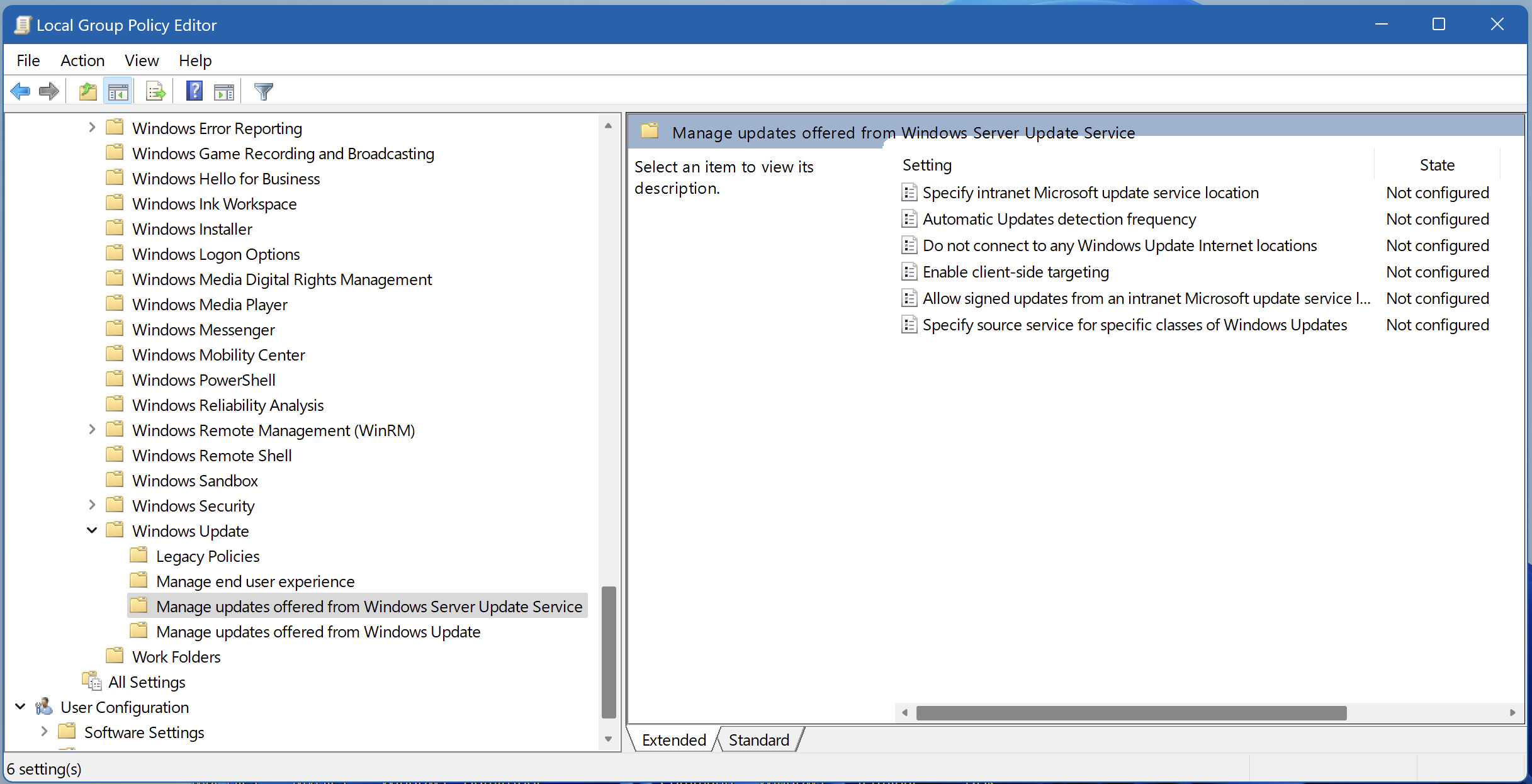Select Windows Media Player in tree

coord(210,305)
